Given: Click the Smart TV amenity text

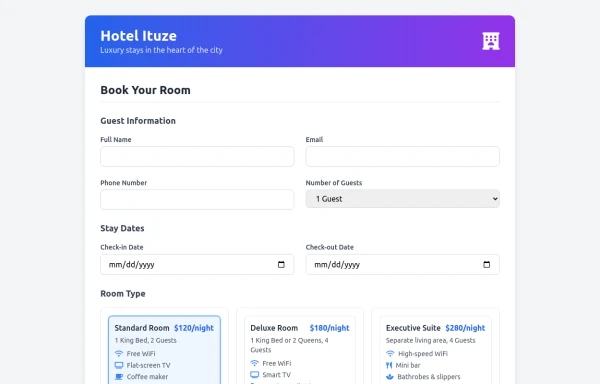Looking at the screenshot, I should click(277, 375).
